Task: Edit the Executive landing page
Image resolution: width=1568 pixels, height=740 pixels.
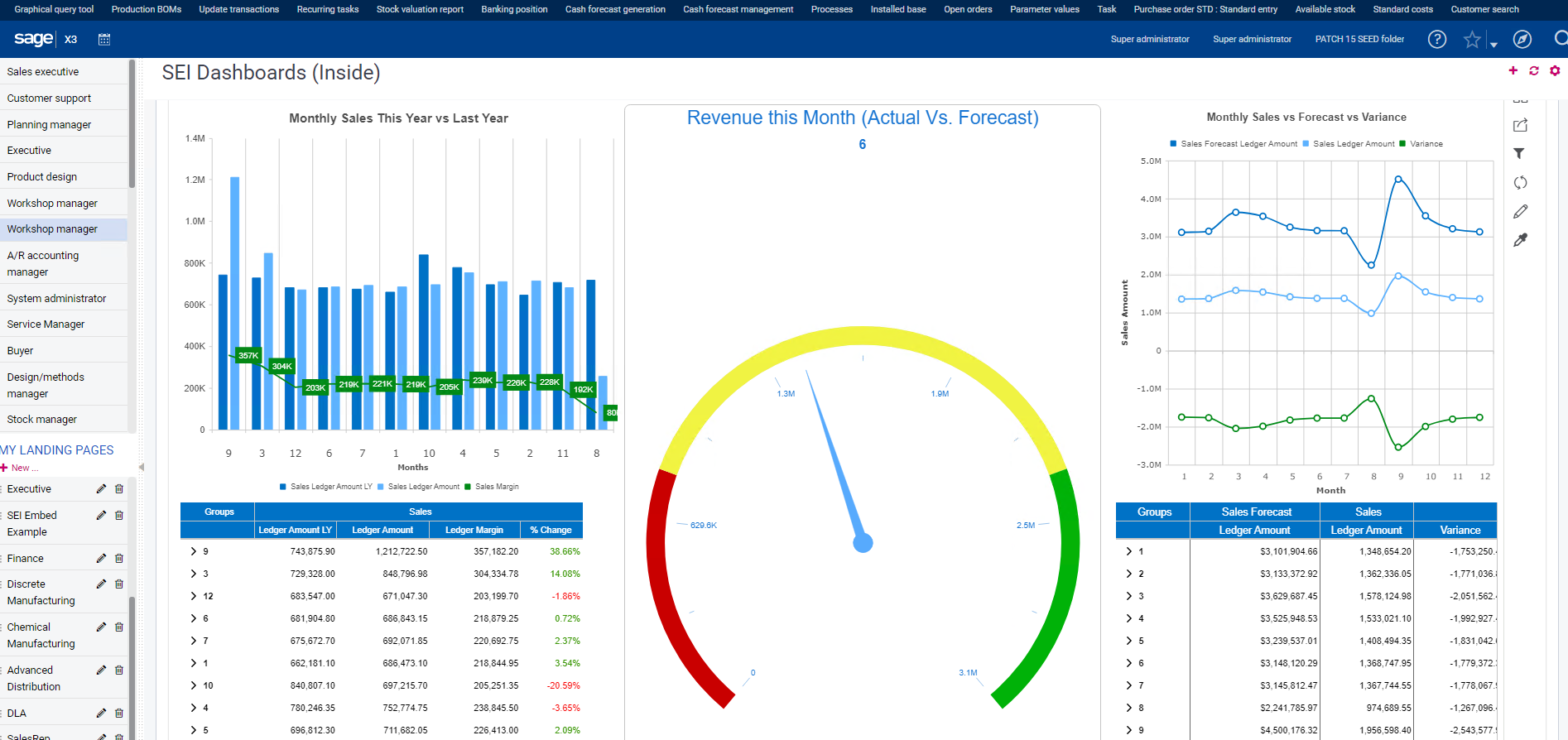Action: 101,489
